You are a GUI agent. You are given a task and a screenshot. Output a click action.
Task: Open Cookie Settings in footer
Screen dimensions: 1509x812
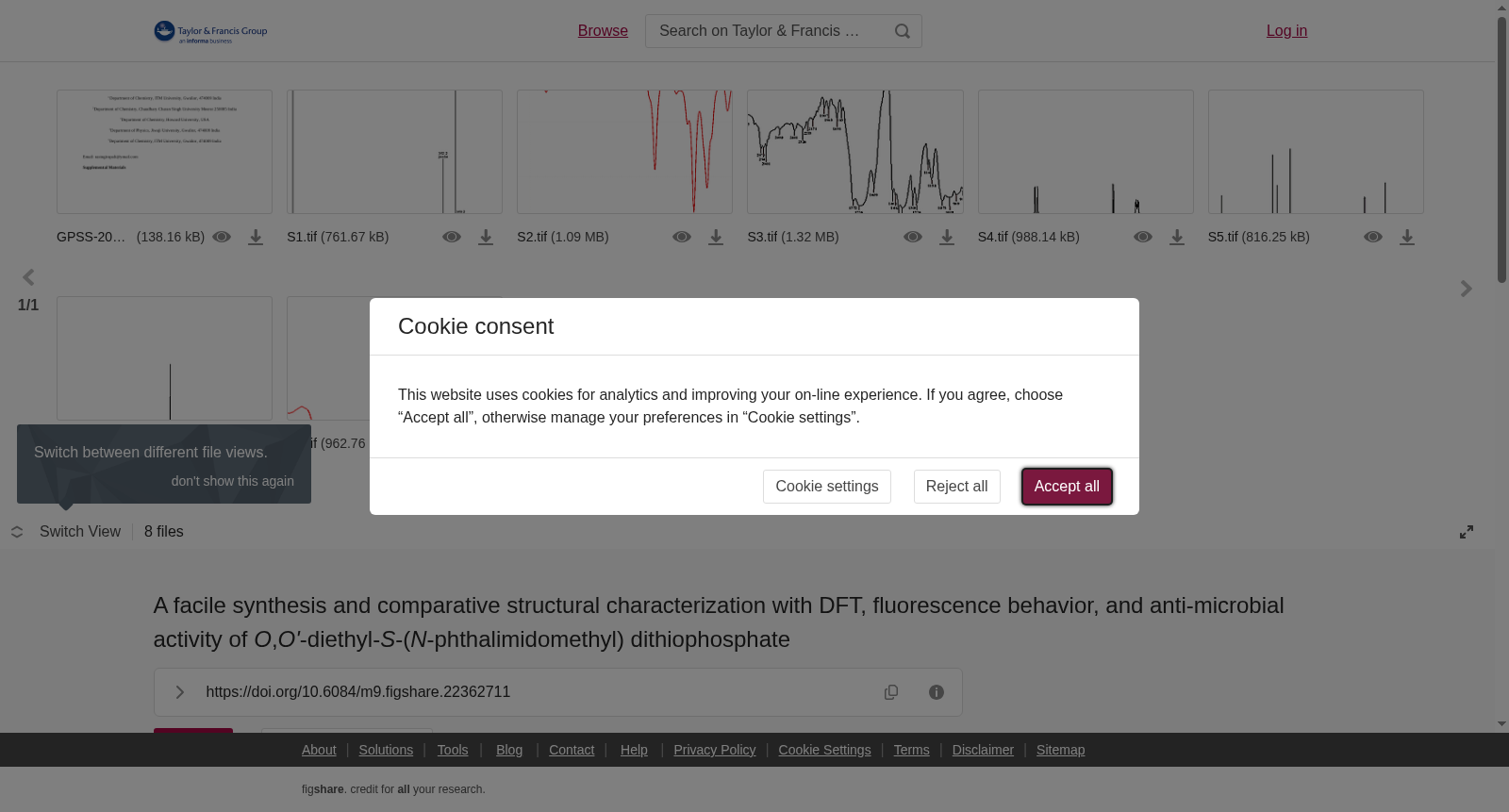pyautogui.click(x=824, y=750)
